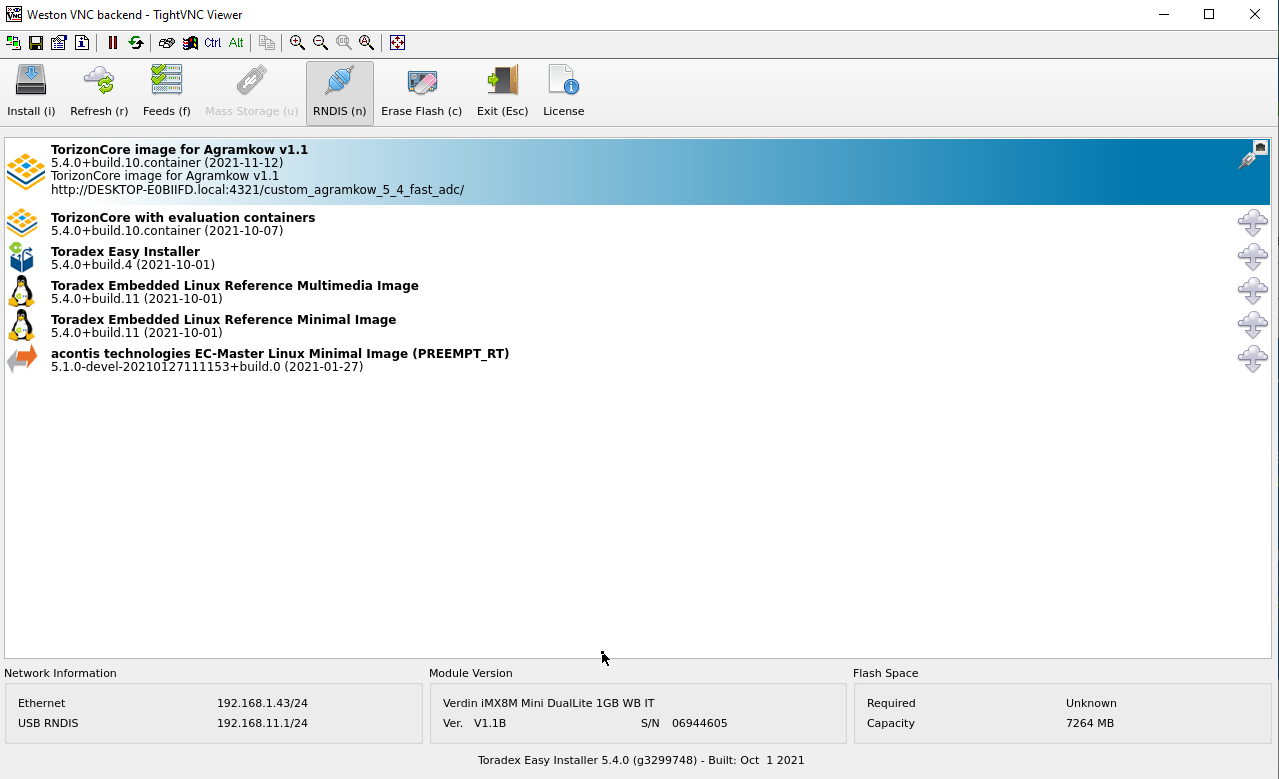Image resolution: width=1279 pixels, height=779 pixels.
Task: Click Tux icon of Multimedia Image
Action: (21, 291)
